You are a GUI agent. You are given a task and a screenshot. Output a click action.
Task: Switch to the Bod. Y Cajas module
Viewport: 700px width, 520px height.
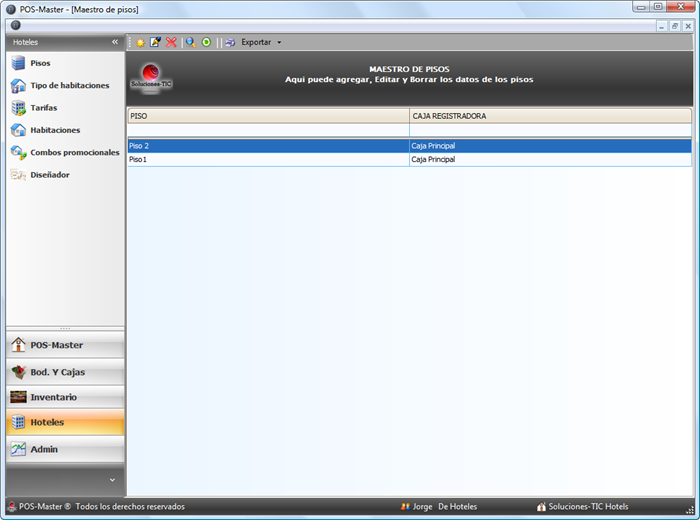coord(65,371)
